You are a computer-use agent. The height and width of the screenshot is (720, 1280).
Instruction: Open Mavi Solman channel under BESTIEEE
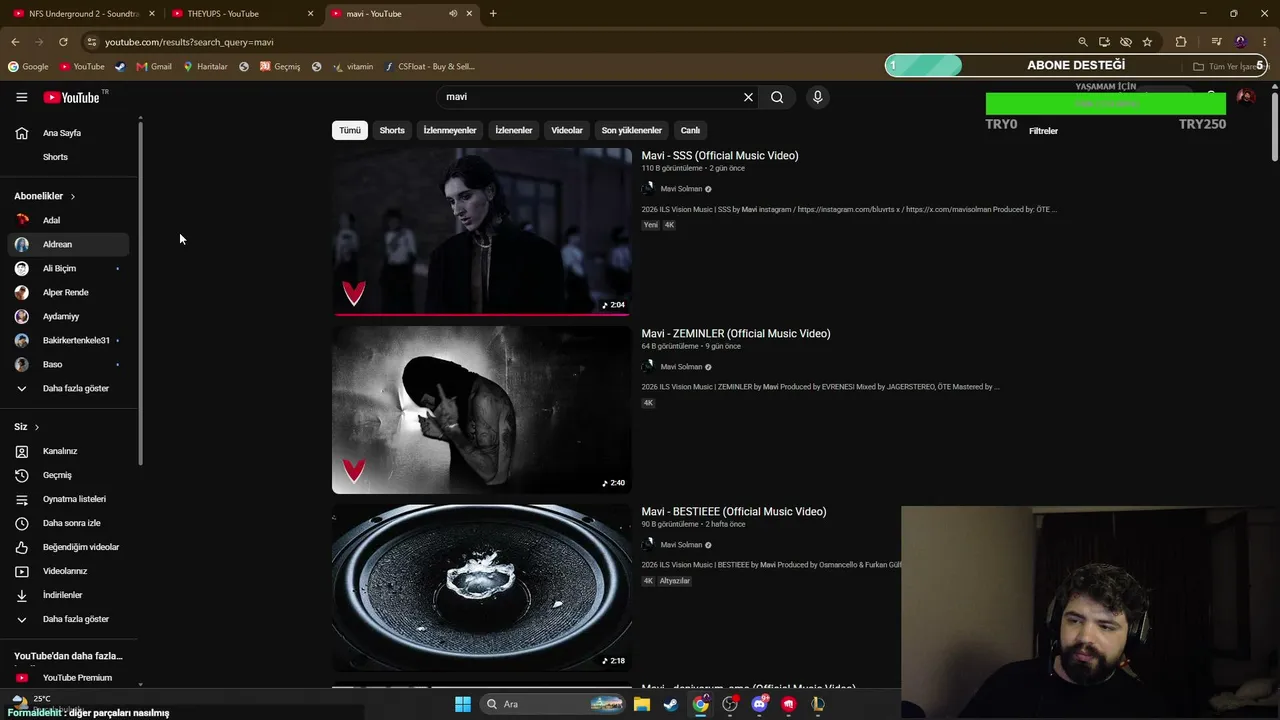pos(681,545)
